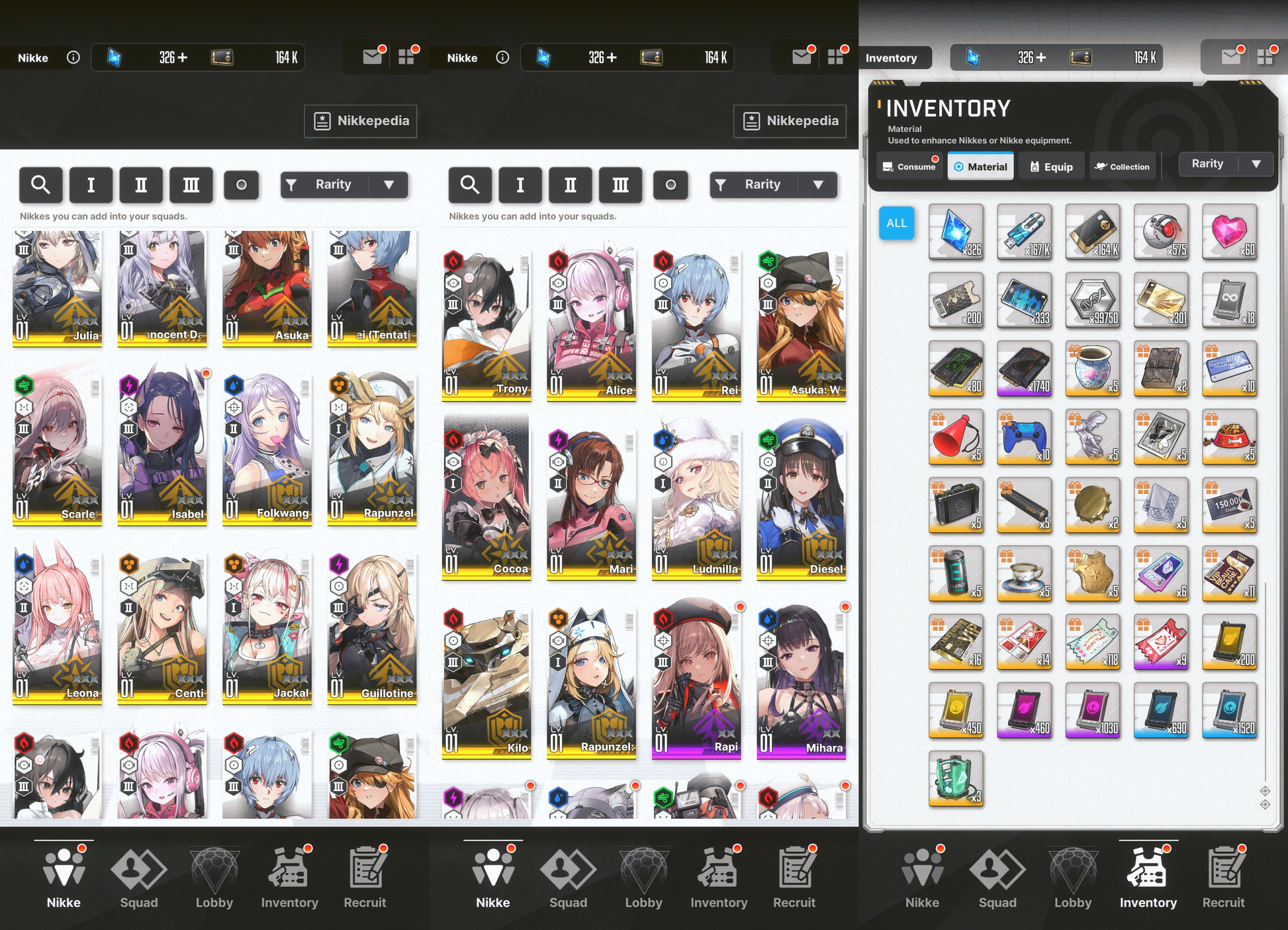This screenshot has height=930, width=1288.
Task: Select the ALL filter in Inventory
Action: click(x=897, y=223)
